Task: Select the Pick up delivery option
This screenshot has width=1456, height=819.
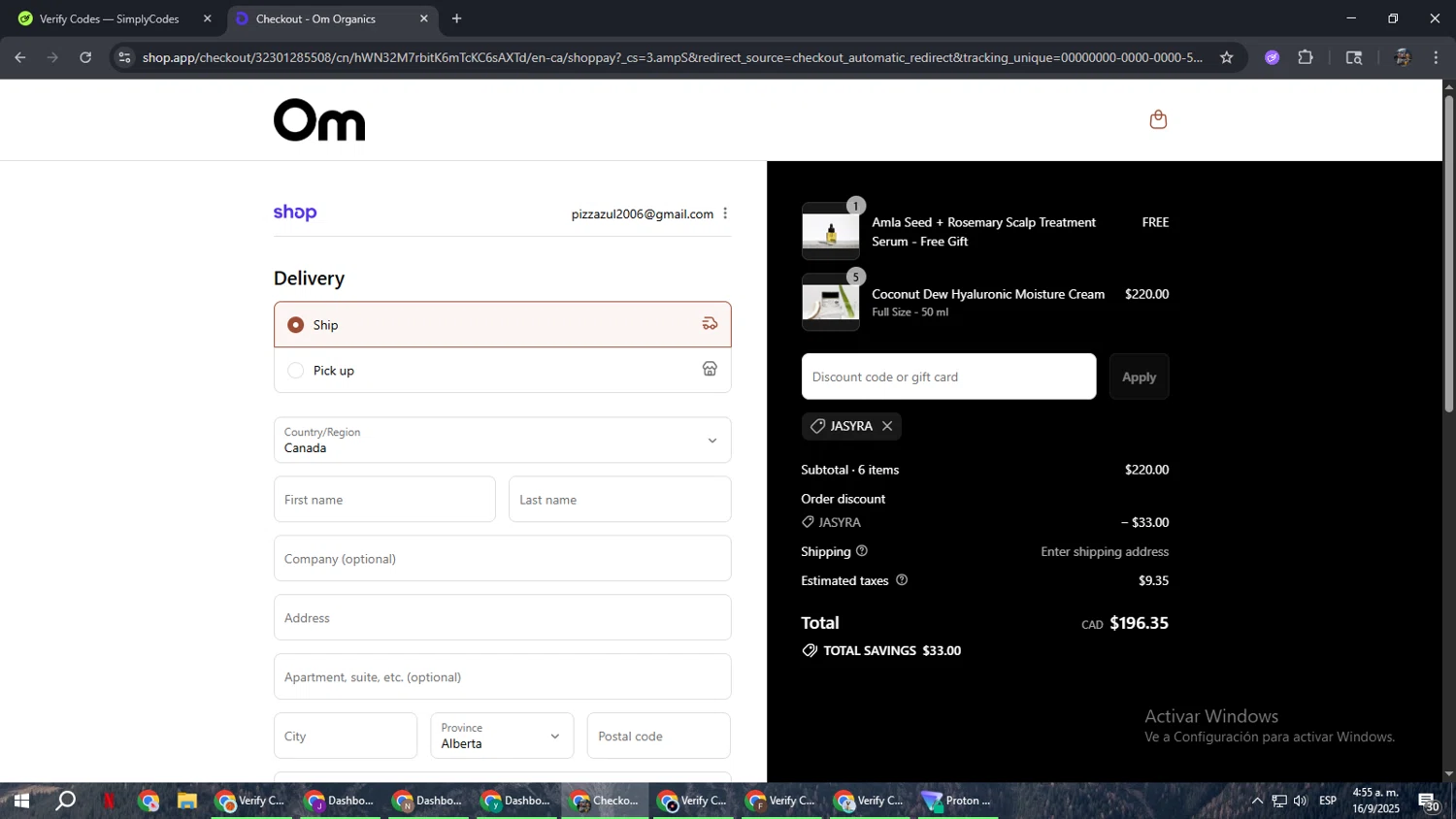Action: click(x=502, y=370)
